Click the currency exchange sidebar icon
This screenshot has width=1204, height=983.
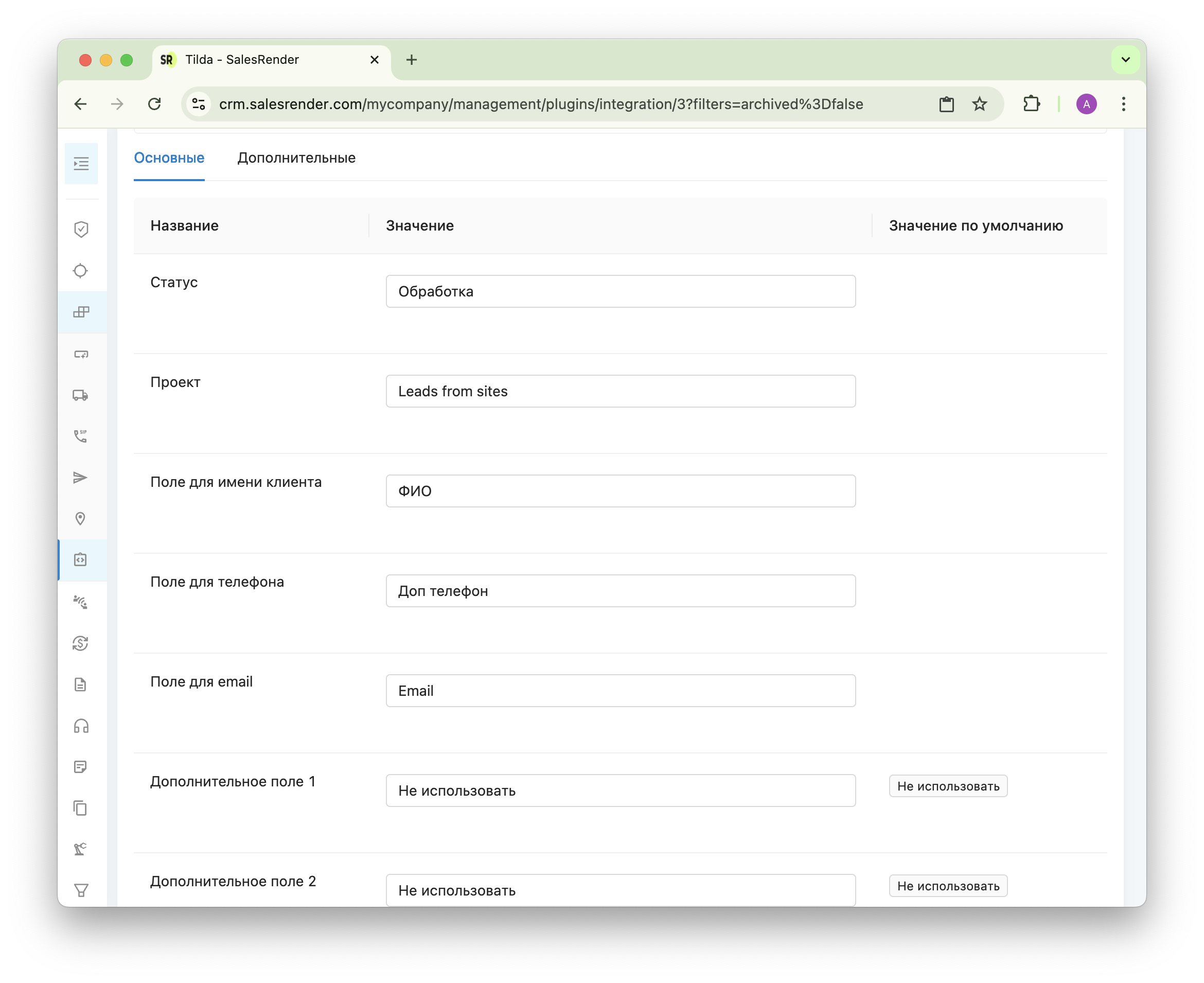pyautogui.click(x=80, y=643)
